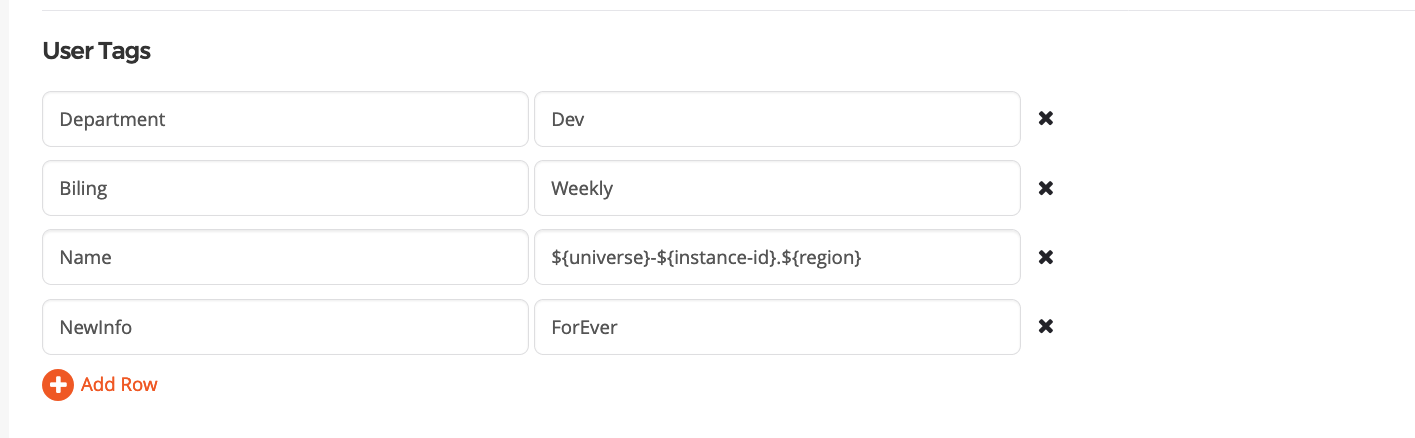Focus the Name tag key field
This screenshot has width=1415, height=438.
[285, 257]
